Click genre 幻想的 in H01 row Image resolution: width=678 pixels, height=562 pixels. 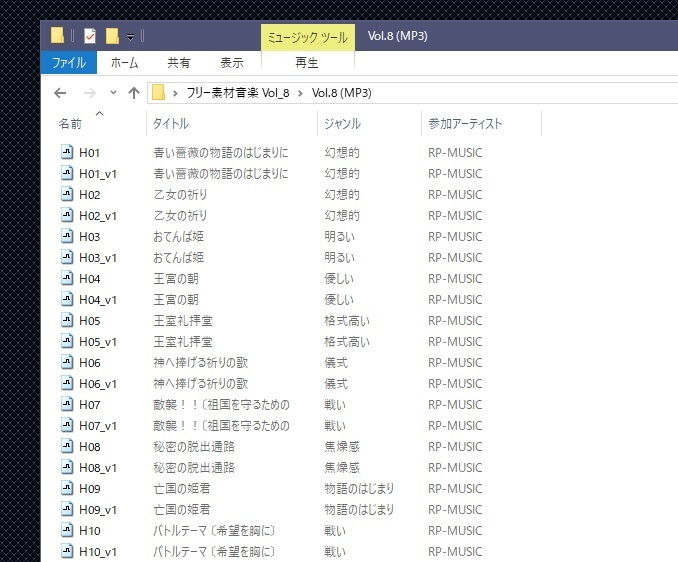pos(342,153)
